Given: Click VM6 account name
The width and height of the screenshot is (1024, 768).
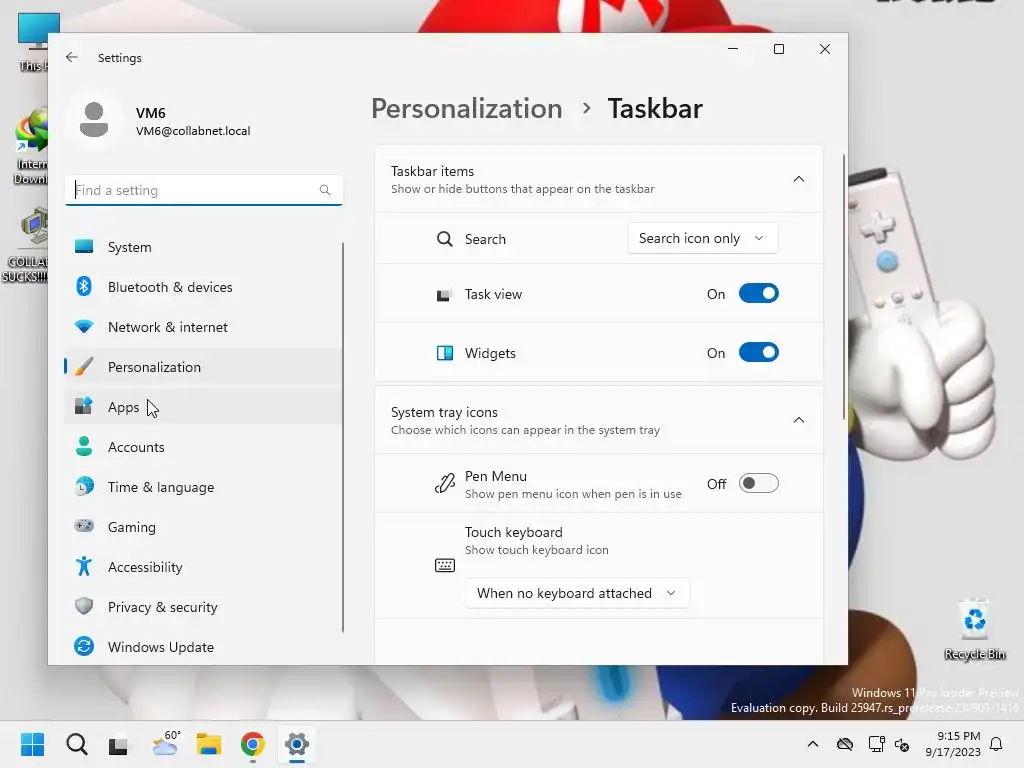Looking at the screenshot, I should (151, 113).
